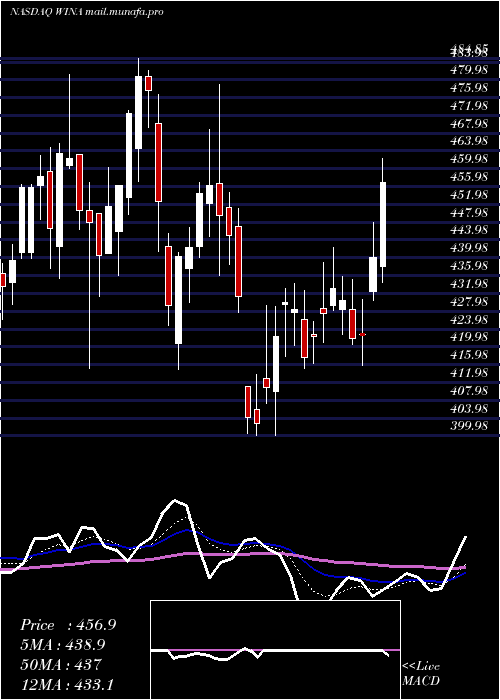Click the 451.98 price axis label
This screenshot has width=500, height=700.
pyautogui.click(x=468, y=195)
